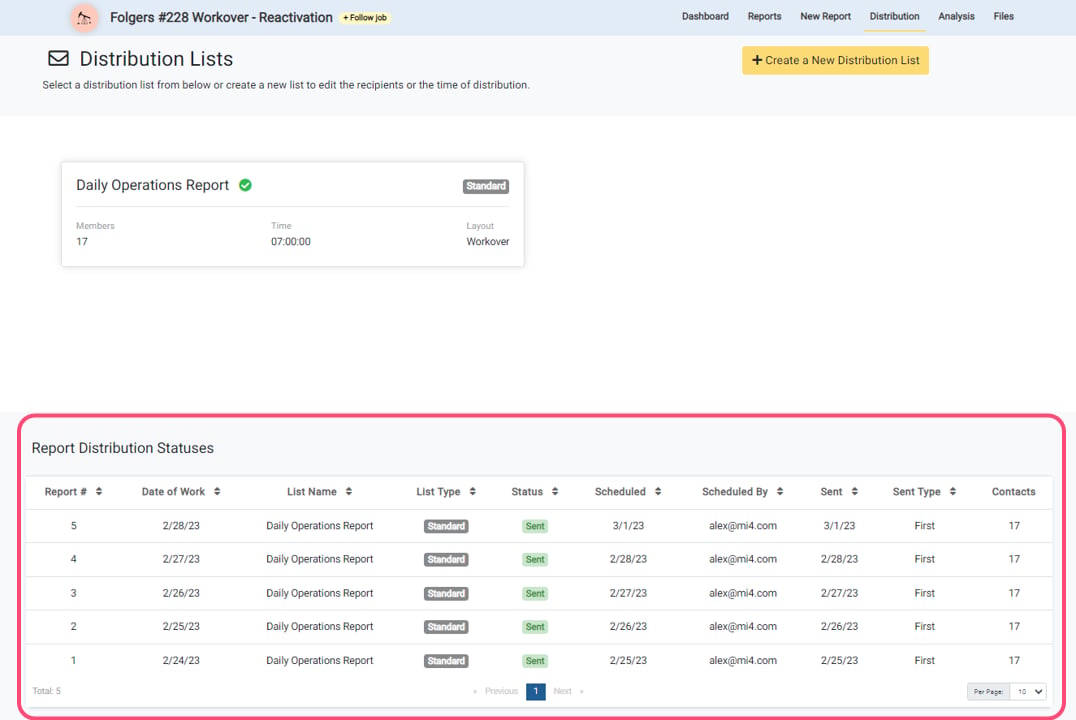This screenshot has width=1076, height=720.
Task: Click Create a New Distribution List
Action: click(835, 60)
